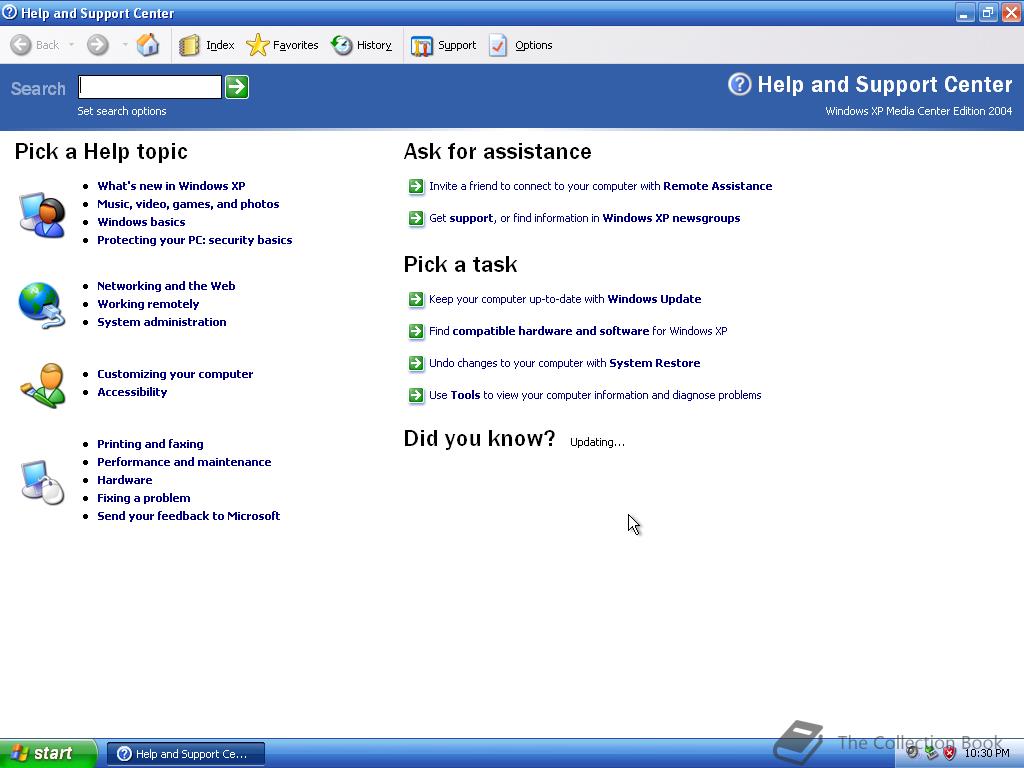The image size is (1024, 768).
Task: Open Networking and the Web topic
Action: [x=166, y=286]
